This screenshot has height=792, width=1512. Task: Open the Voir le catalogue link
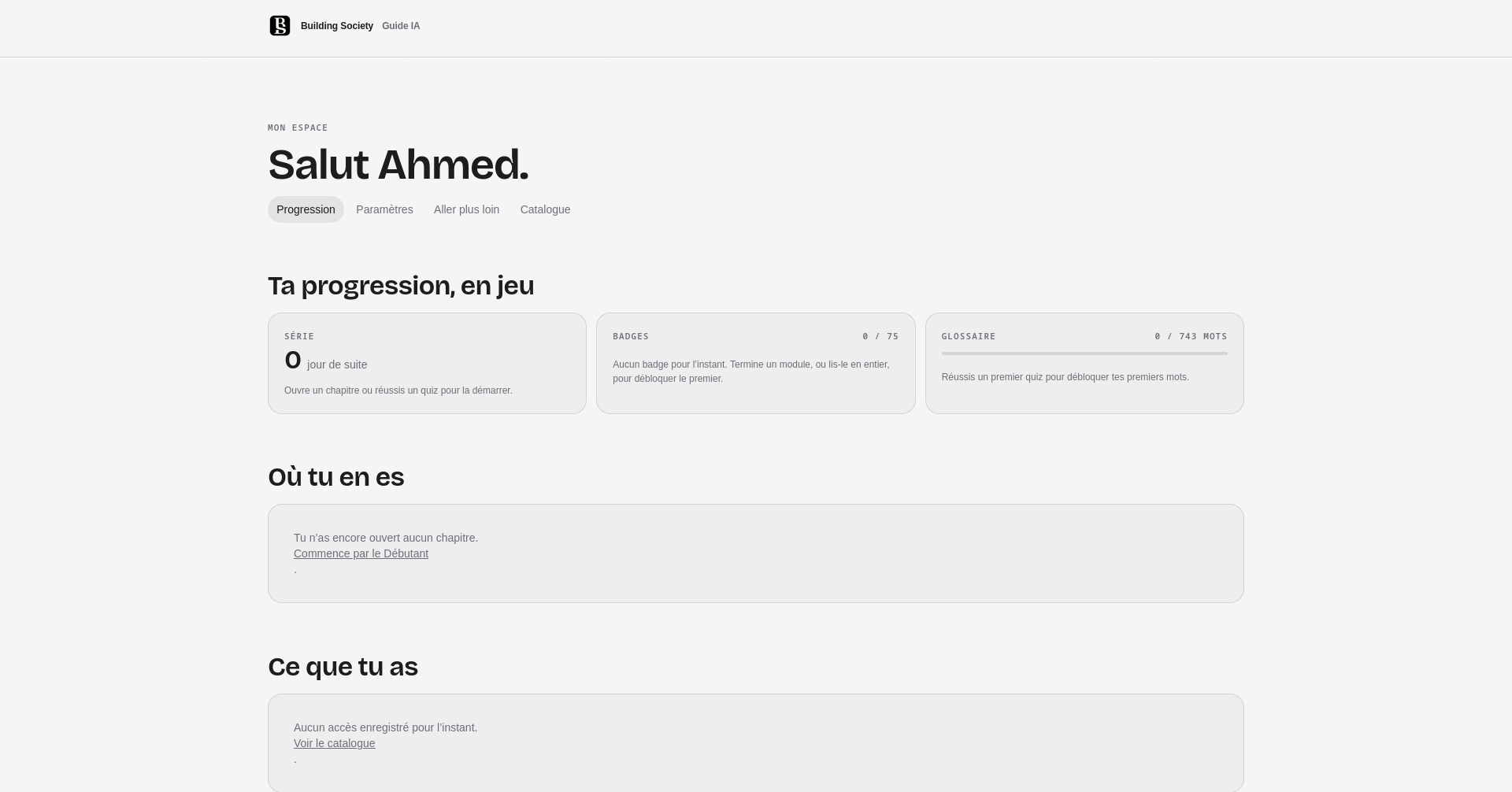click(334, 743)
